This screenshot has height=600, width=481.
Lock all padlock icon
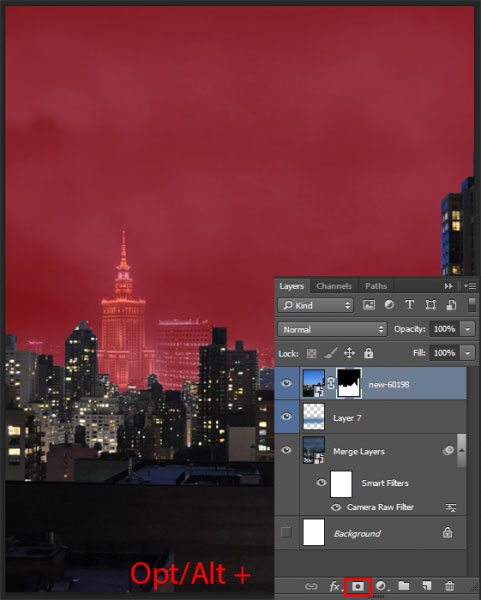(368, 353)
